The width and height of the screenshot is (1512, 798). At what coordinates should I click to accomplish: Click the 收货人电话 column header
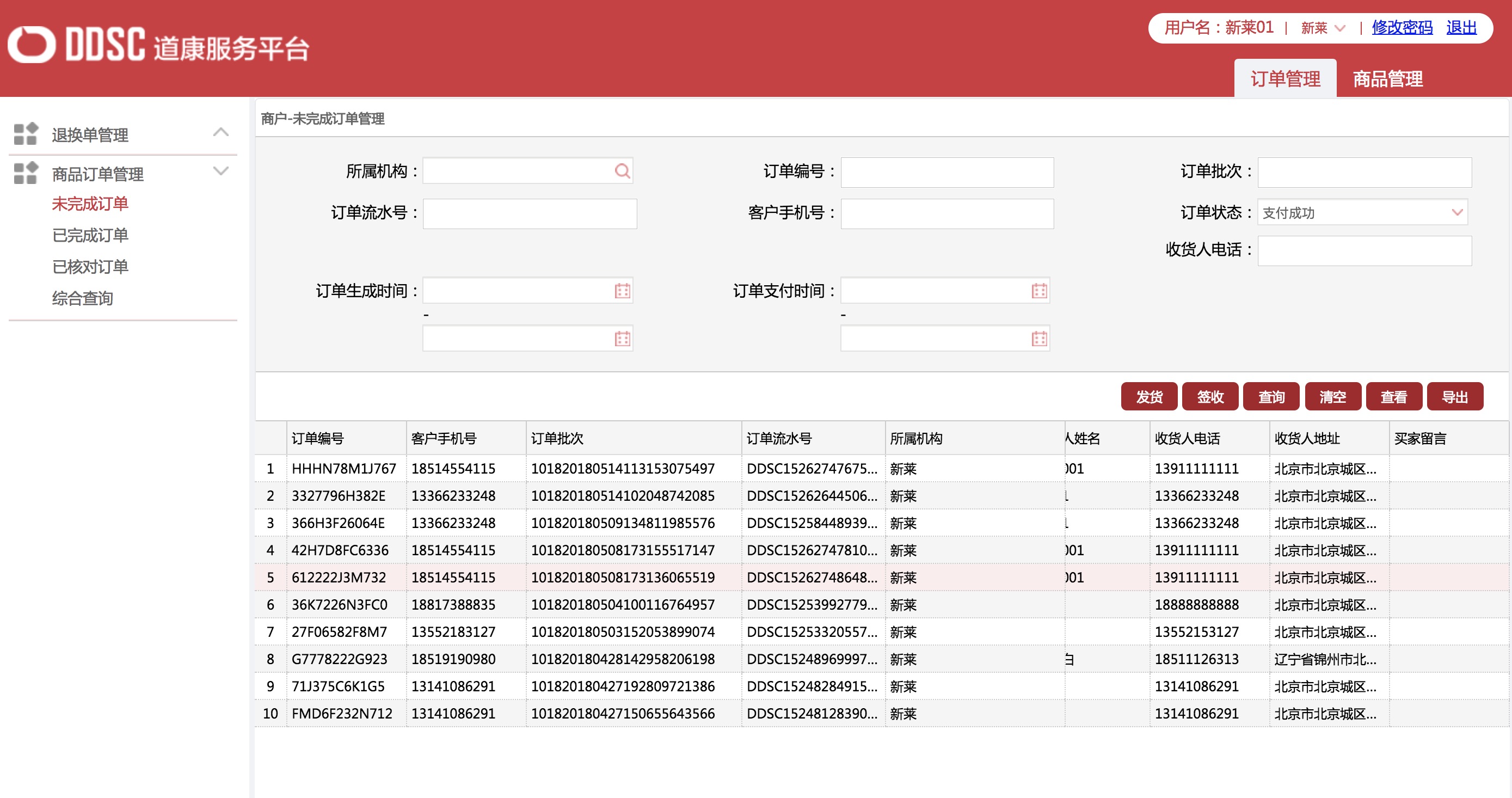[1210, 438]
